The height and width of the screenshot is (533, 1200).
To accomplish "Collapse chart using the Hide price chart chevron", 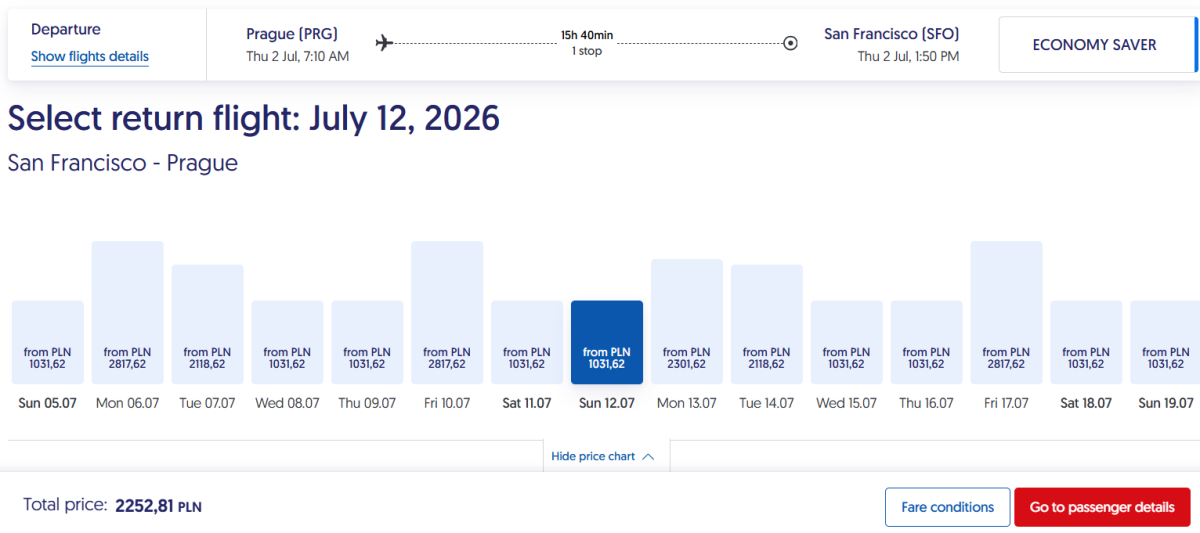I will coord(648,456).
